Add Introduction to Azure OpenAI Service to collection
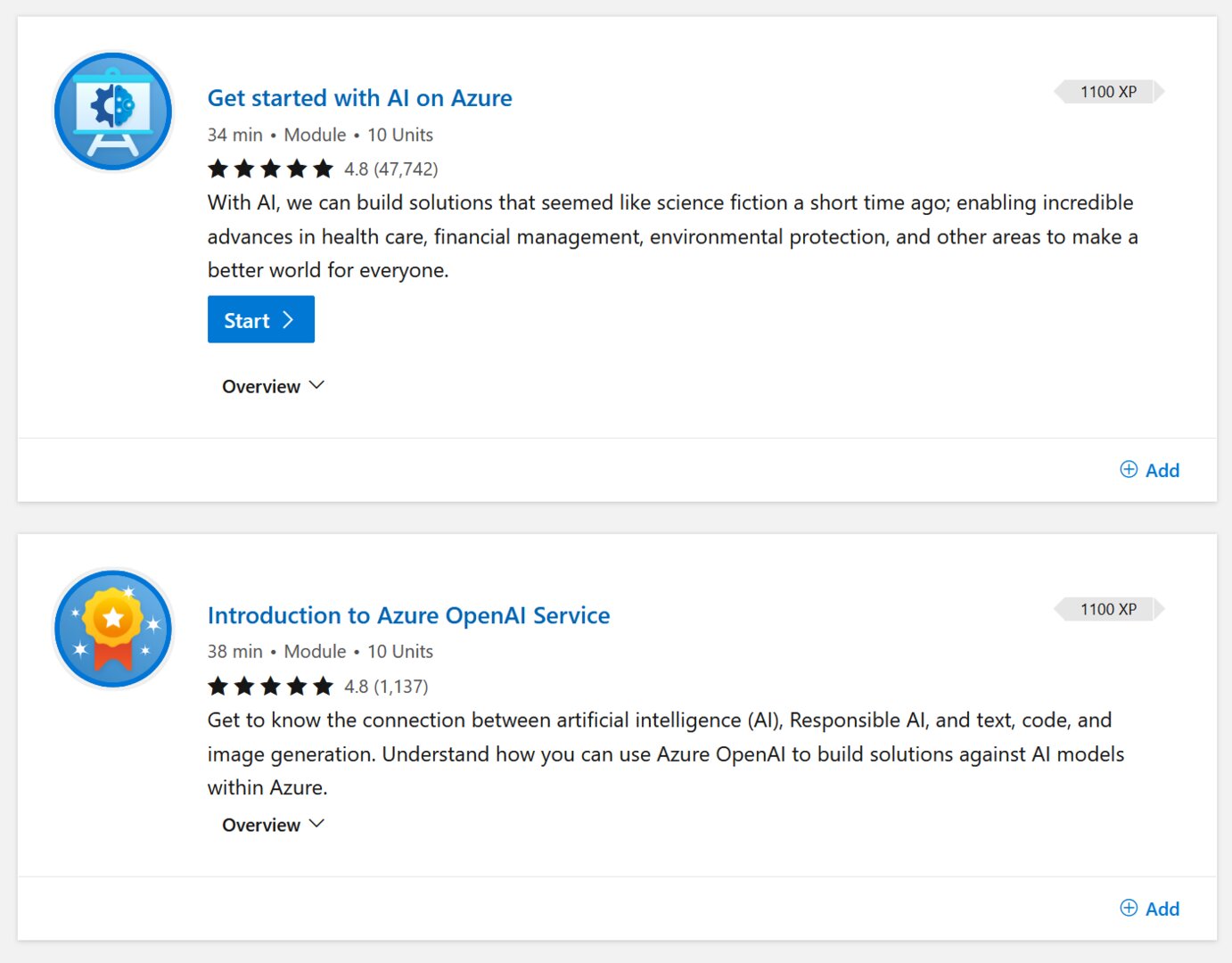The image size is (1232, 963). point(1162,908)
